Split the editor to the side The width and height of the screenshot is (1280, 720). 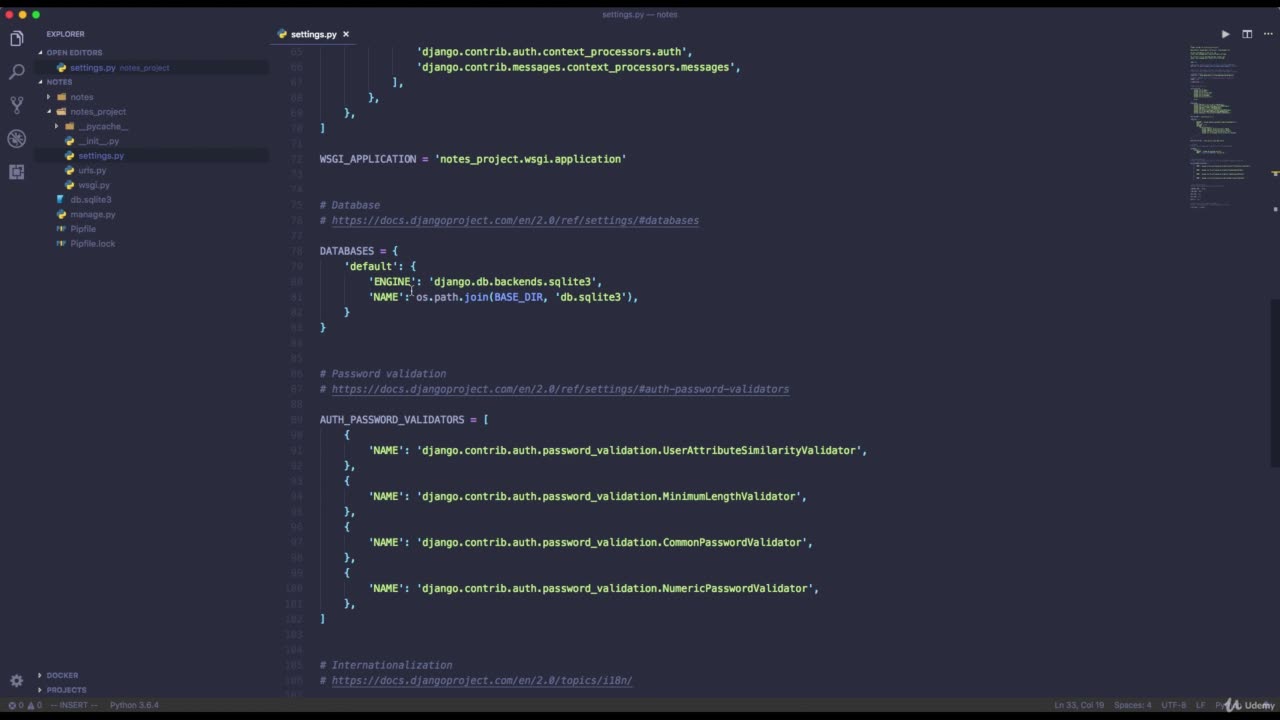(1247, 34)
